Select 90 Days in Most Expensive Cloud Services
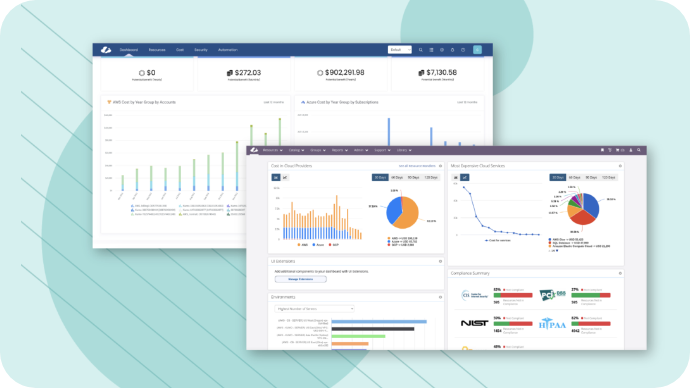The width and height of the screenshot is (690, 388). click(591, 177)
